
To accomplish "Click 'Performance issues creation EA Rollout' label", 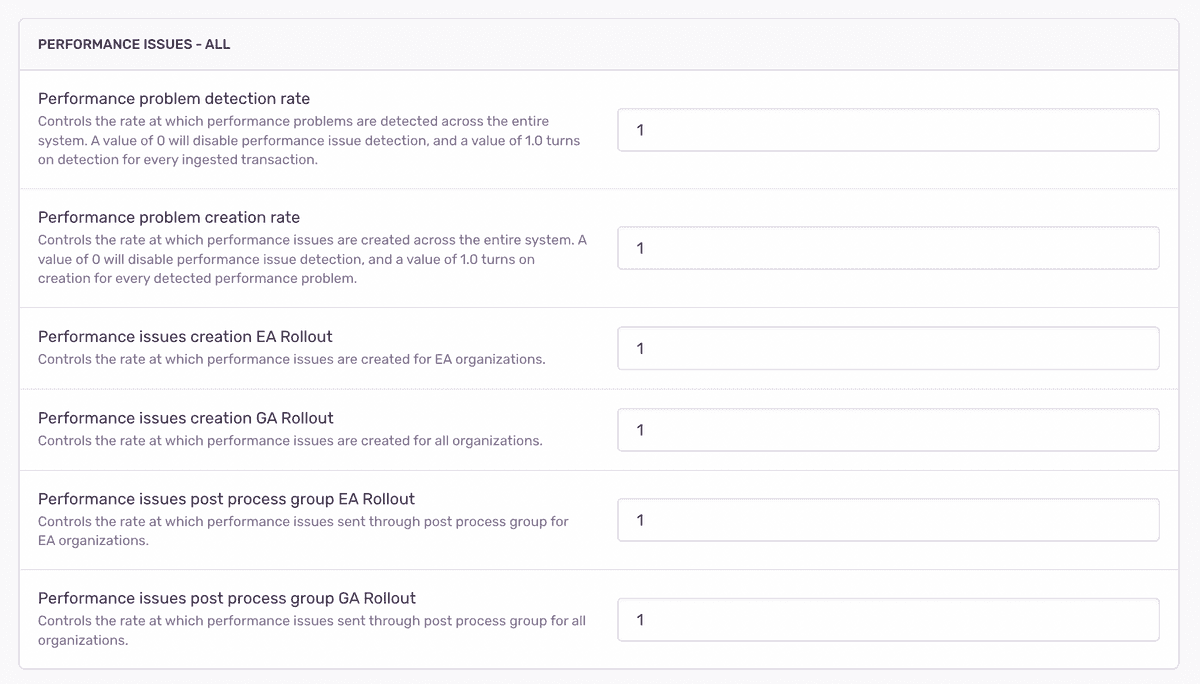I will (x=185, y=336).
